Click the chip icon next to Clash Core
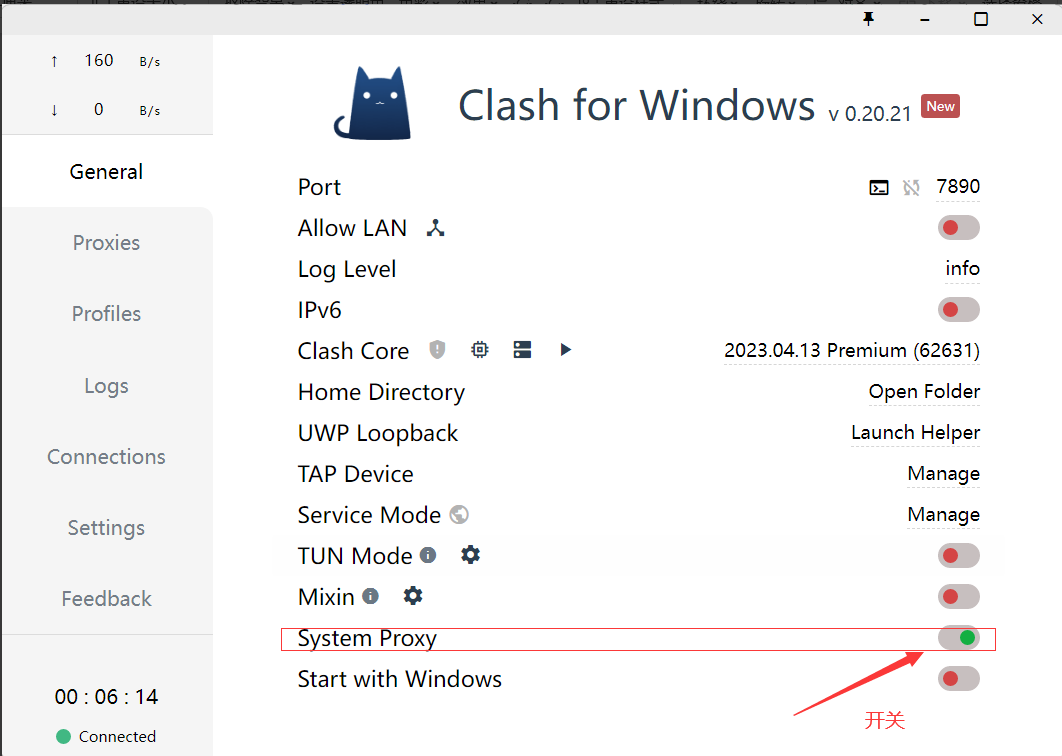The width and height of the screenshot is (1062, 756). click(480, 350)
